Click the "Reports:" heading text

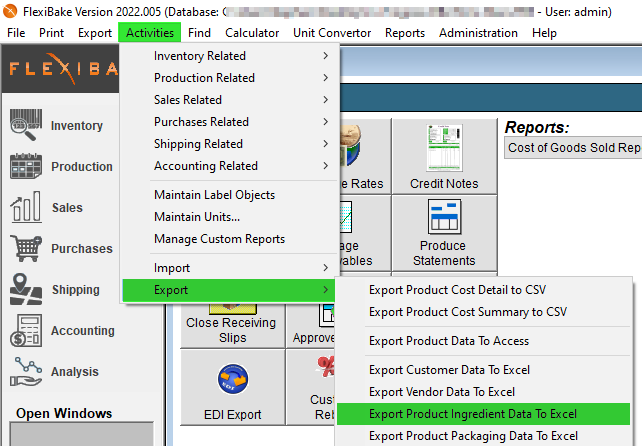point(537,128)
